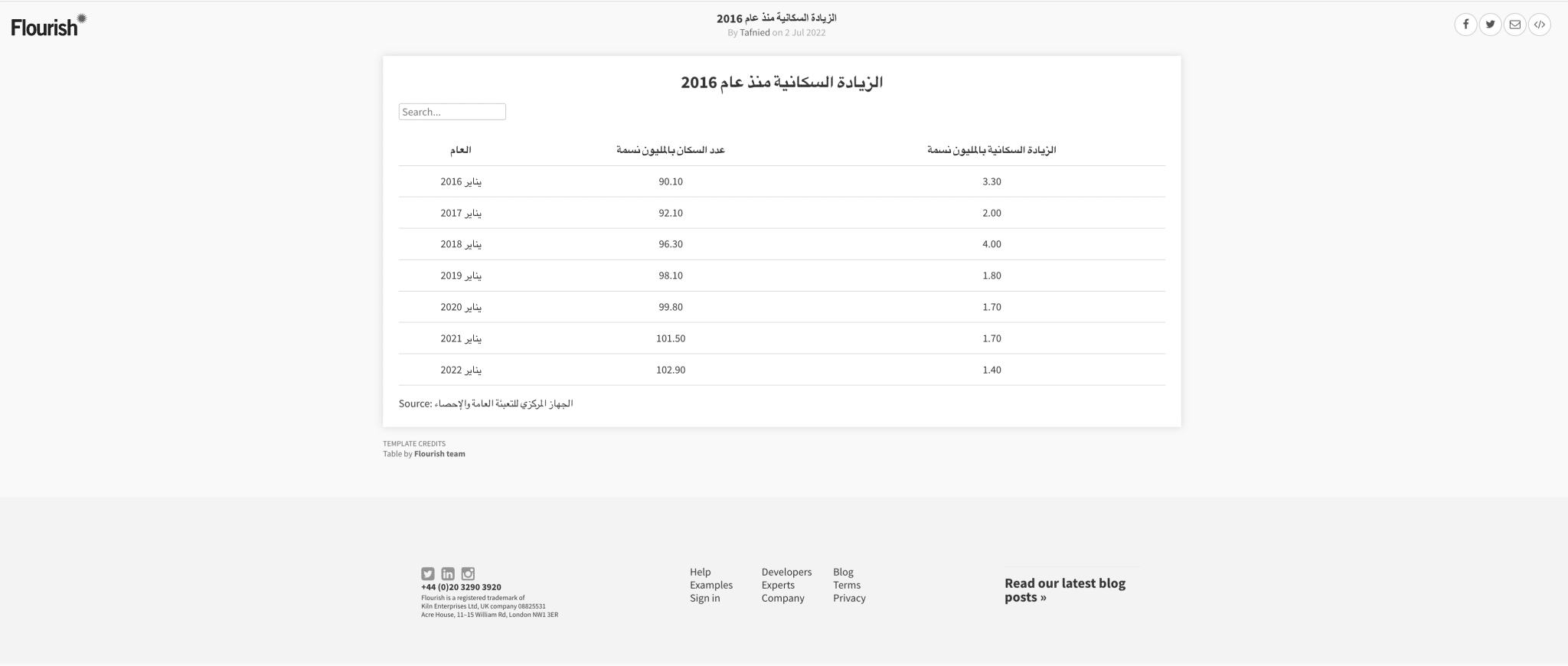Open the embed code icon
1568x666 pixels.
pos(1539,24)
